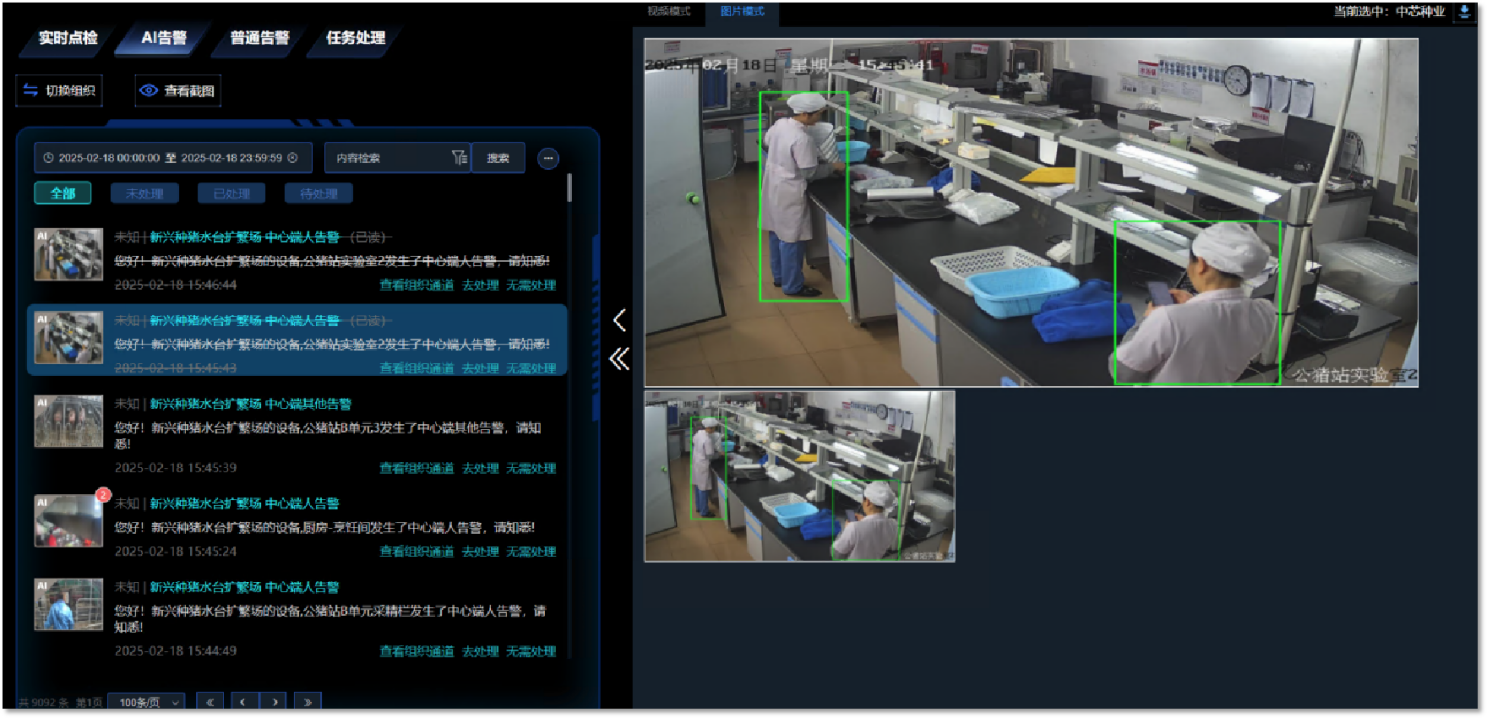The height and width of the screenshot is (718, 1487).
Task: Click alert text mentioning 厨房-烹饪间
Action: click(325, 527)
